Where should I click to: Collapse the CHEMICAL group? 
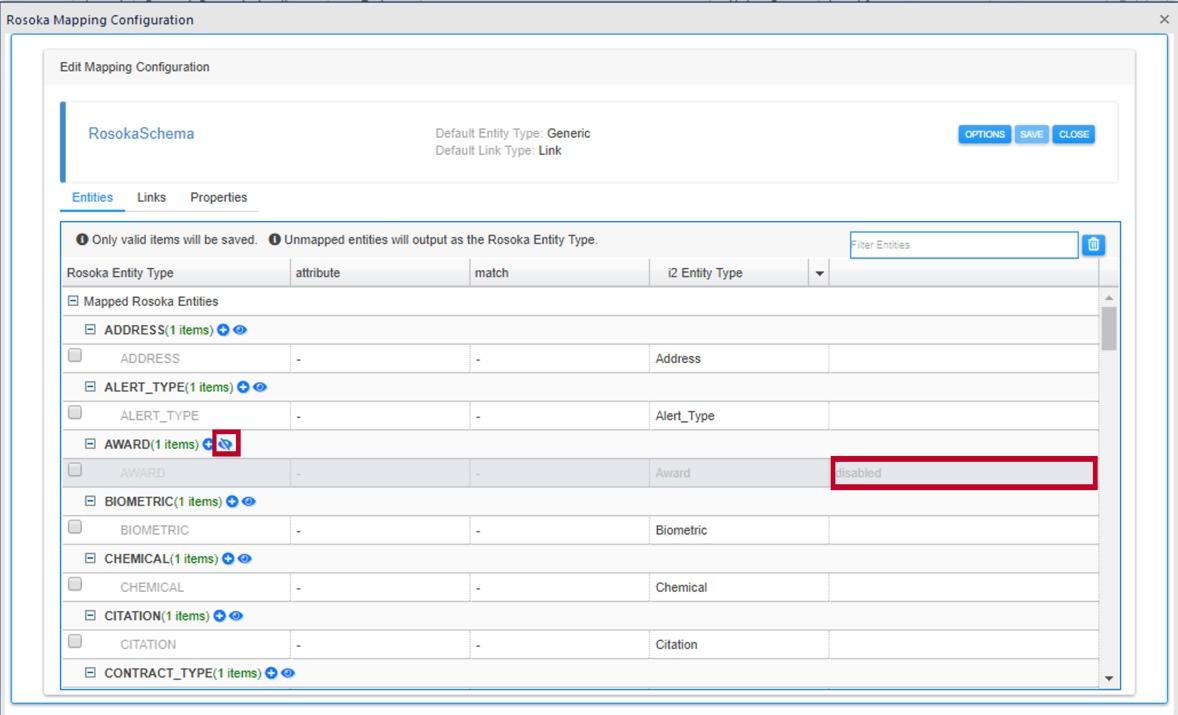(92, 559)
